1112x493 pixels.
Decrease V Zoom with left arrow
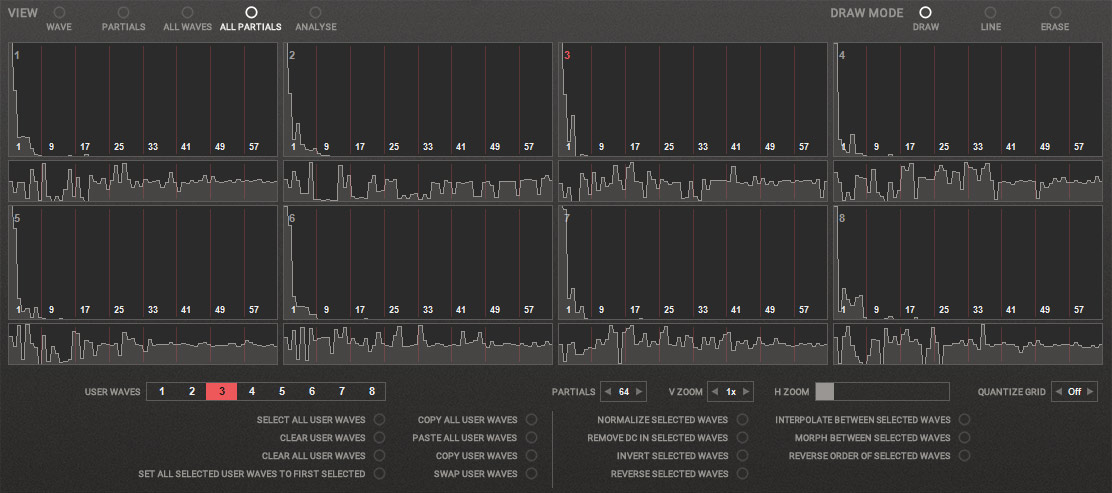(x=715, y=391)
